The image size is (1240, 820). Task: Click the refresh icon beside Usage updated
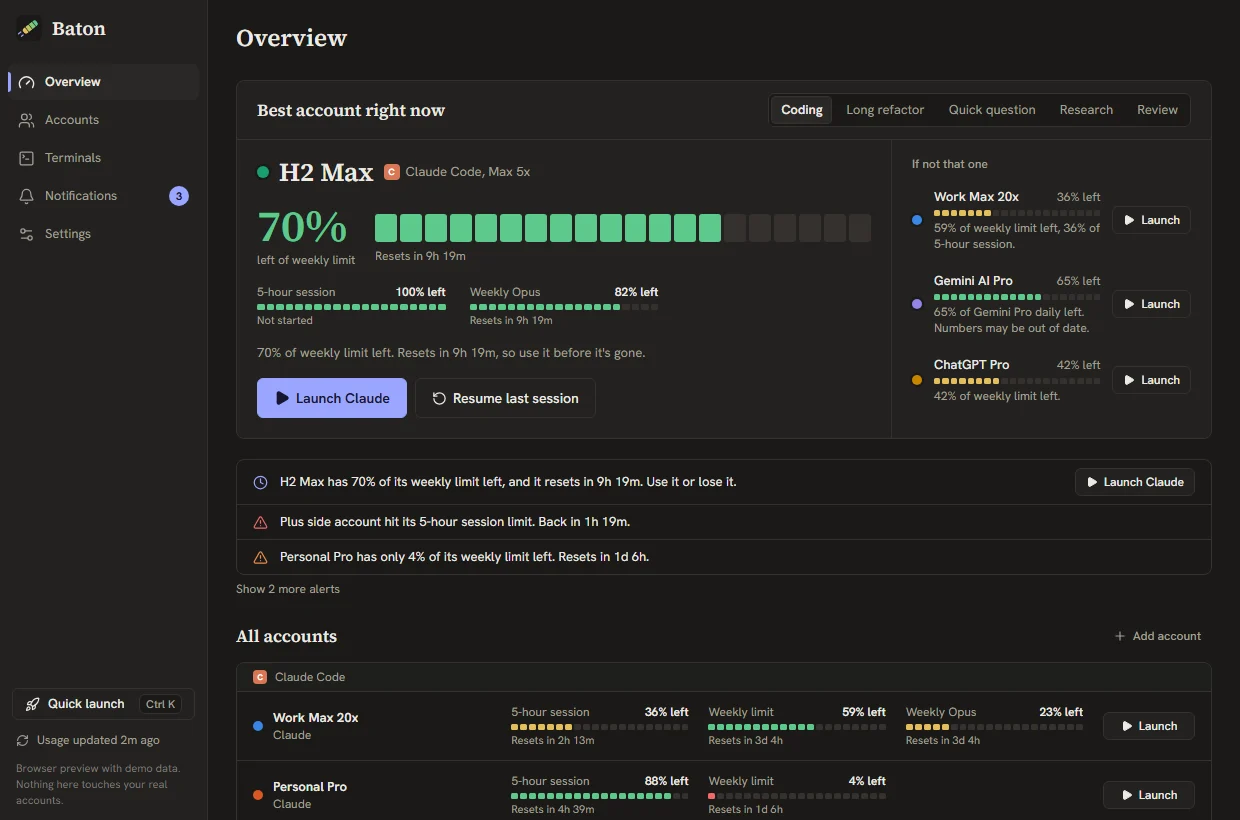coord(23,741)
